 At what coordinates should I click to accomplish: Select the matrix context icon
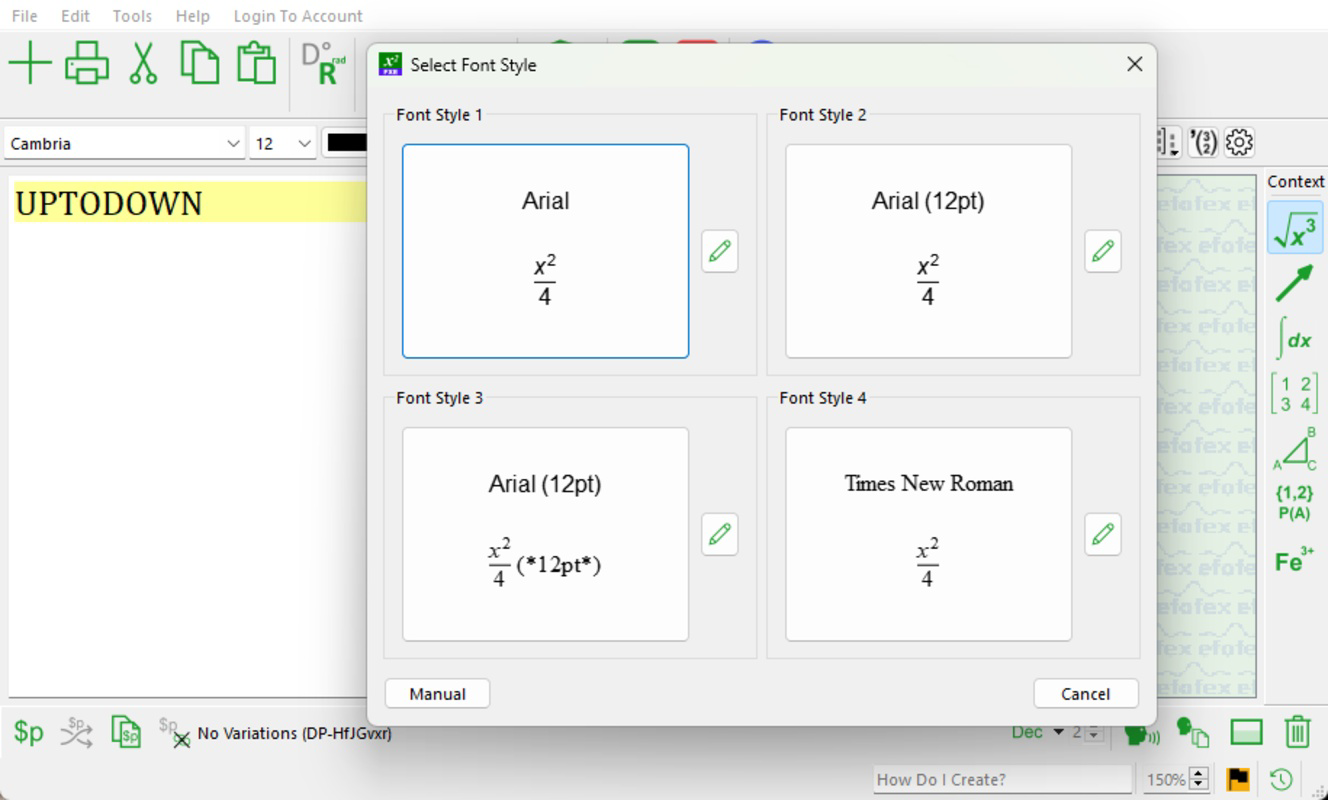tap(1295, 392)
